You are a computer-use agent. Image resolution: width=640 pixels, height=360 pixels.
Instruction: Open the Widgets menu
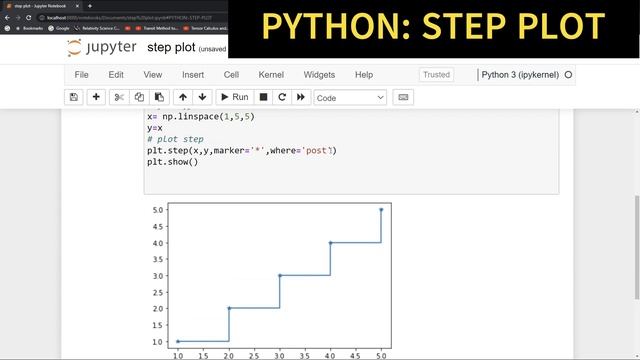[x=319, y=75]
